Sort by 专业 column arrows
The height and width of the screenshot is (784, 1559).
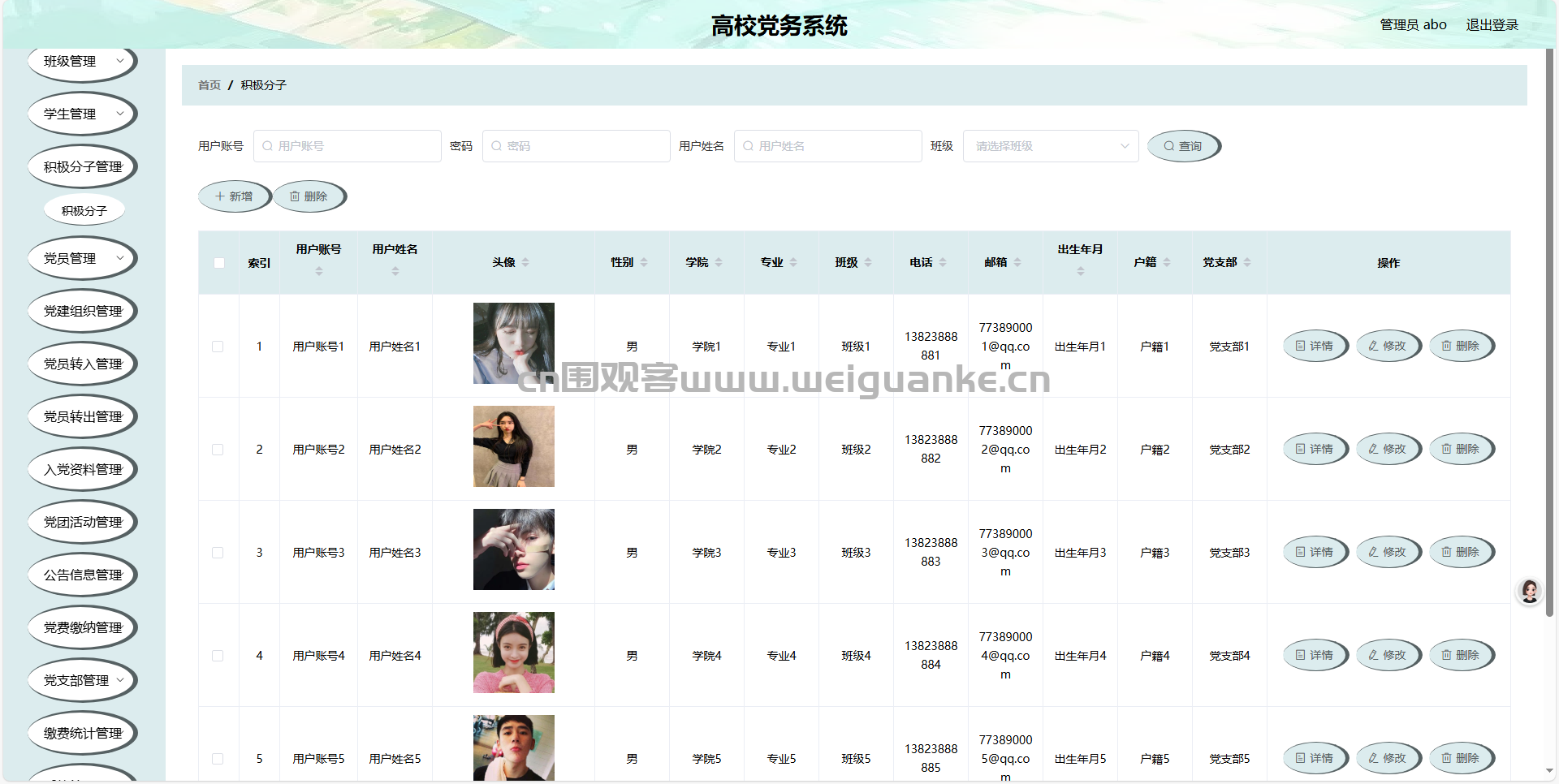pyautogui.click(x=793, y=262)
